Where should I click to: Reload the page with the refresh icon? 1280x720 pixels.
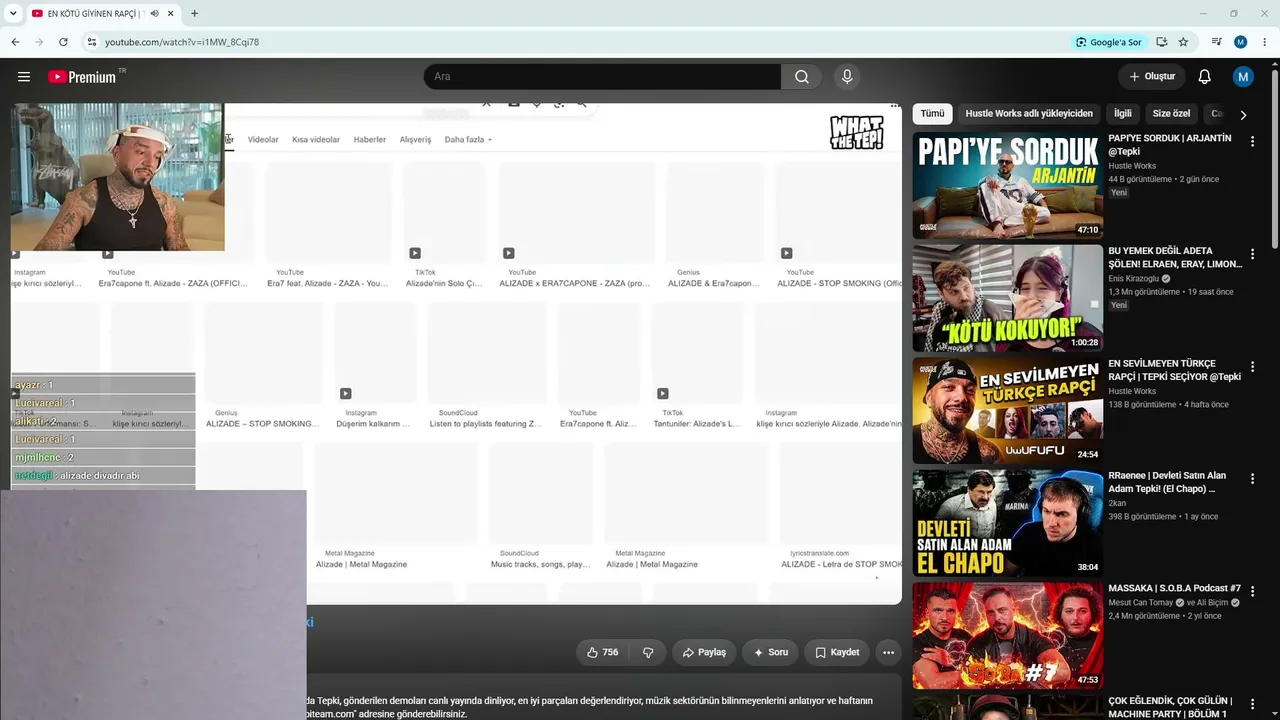coord(63,42)
